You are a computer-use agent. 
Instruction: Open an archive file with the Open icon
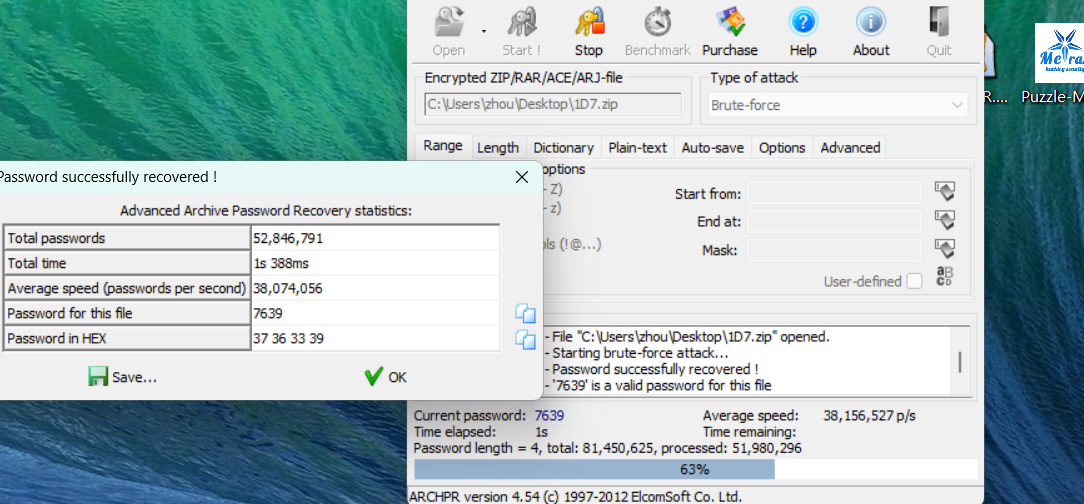pos(449,31)
